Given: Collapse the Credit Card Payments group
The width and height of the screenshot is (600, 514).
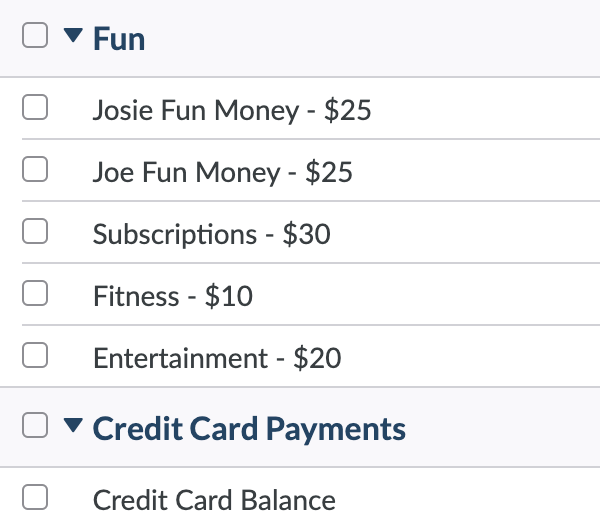Looking at the screenshot, I should pyautogui.click(x=73, y=426).
